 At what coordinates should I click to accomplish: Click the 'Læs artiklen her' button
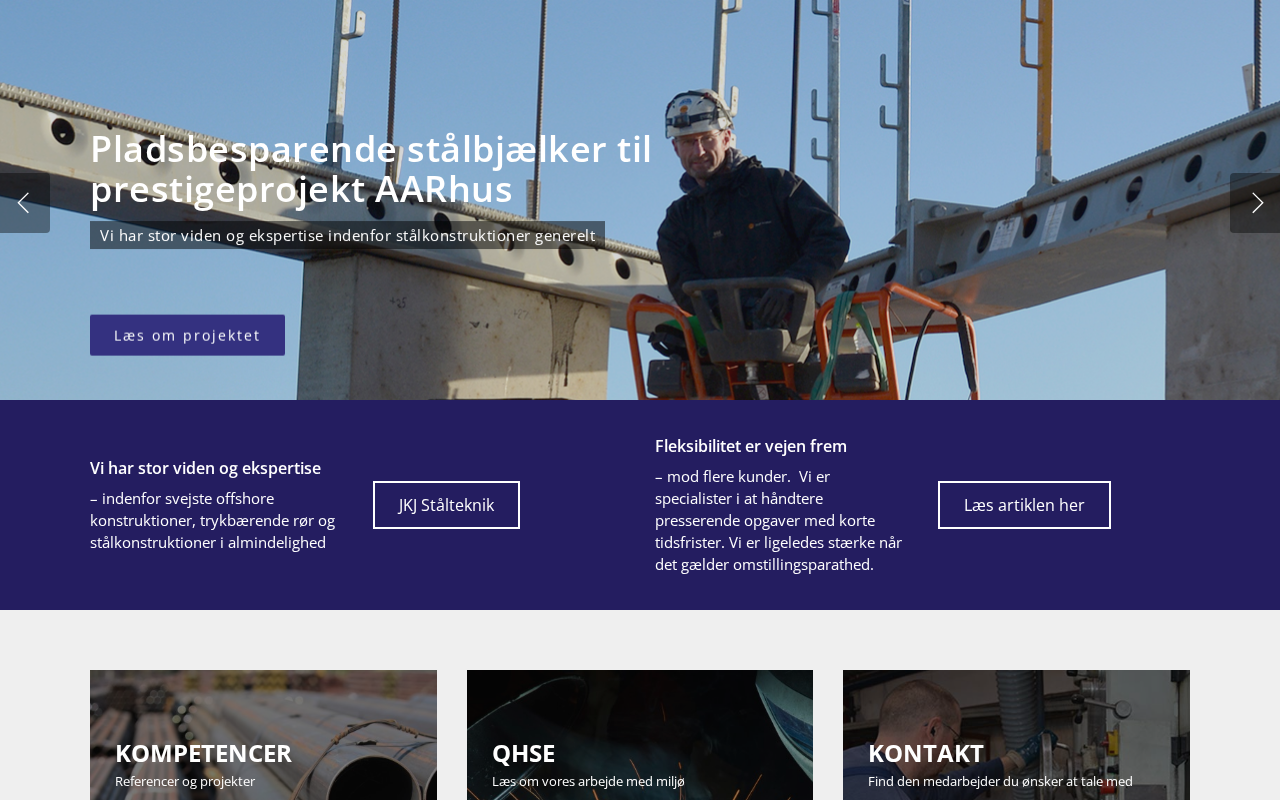[x=1024, y=505]
